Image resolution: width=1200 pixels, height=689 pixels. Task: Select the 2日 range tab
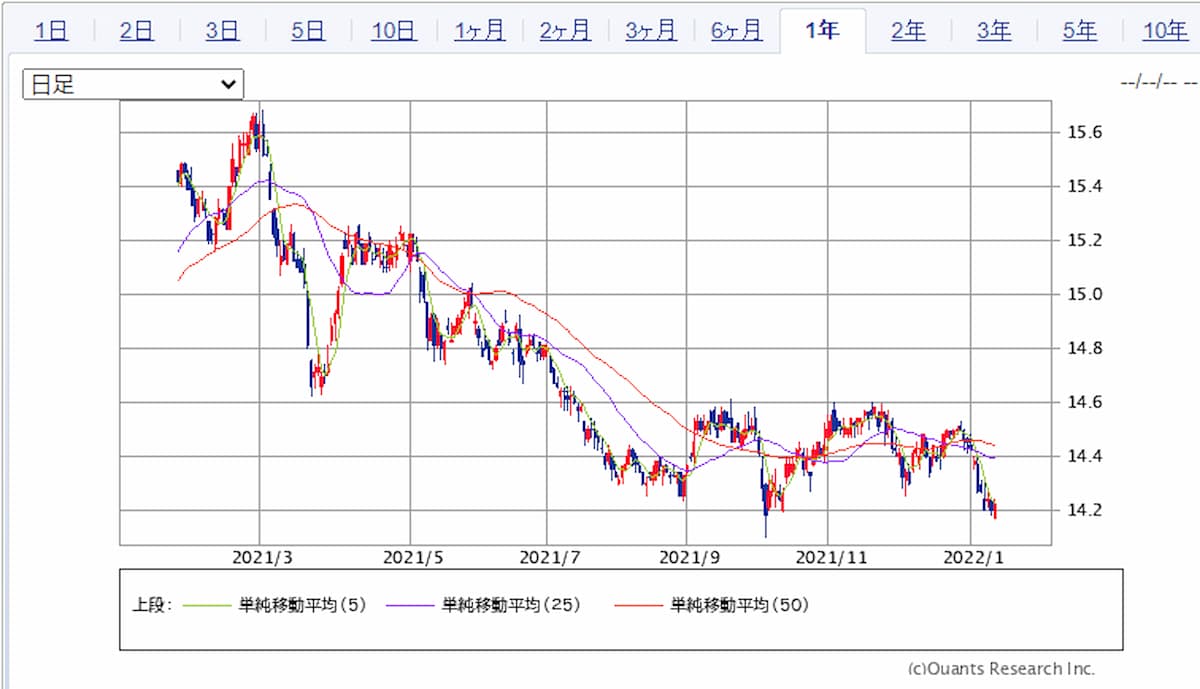[x=136, y=31]
